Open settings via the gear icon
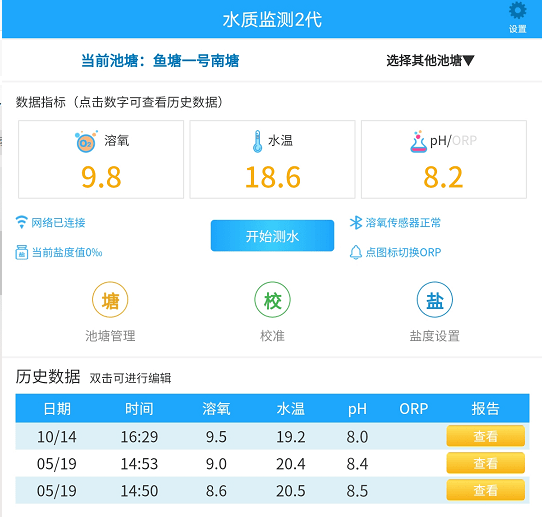 pyautogui.click(x=517, y=10)
